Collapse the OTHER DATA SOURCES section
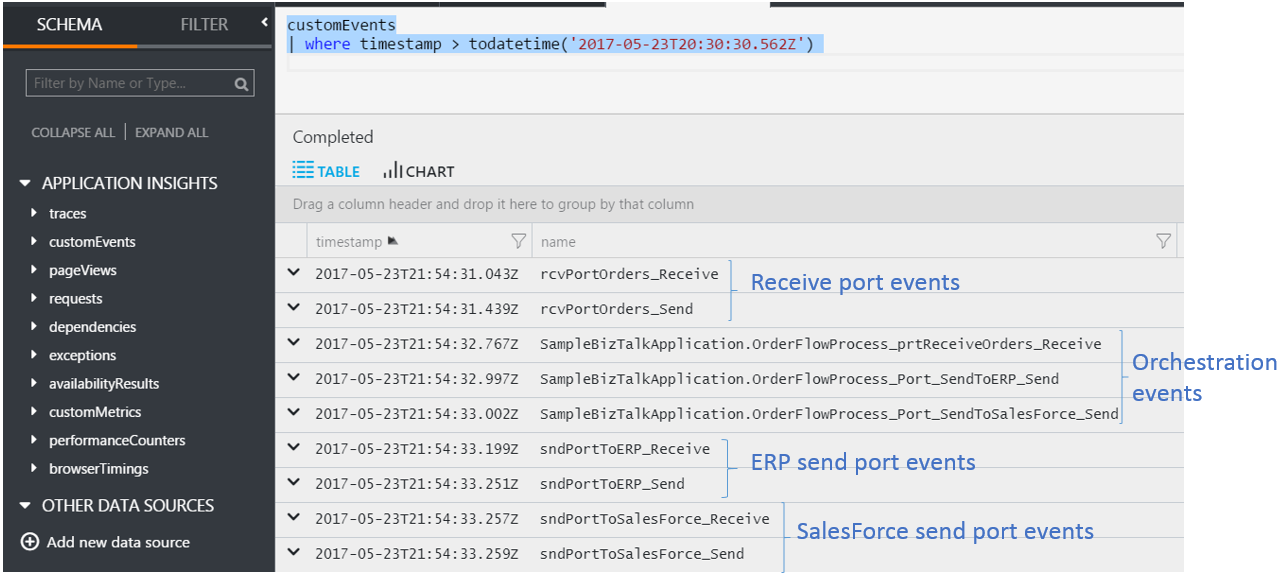Image resolution: width=1286 pixels, height=573 pixels. click(26, 505)
